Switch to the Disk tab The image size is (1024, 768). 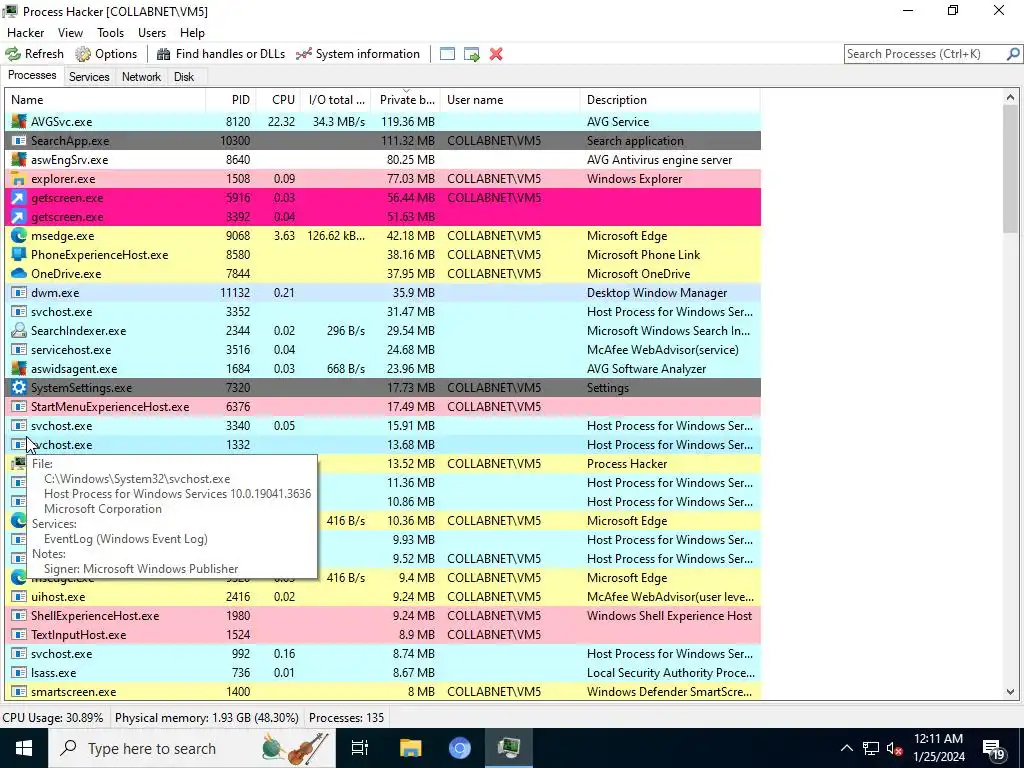tap(184, 77)
